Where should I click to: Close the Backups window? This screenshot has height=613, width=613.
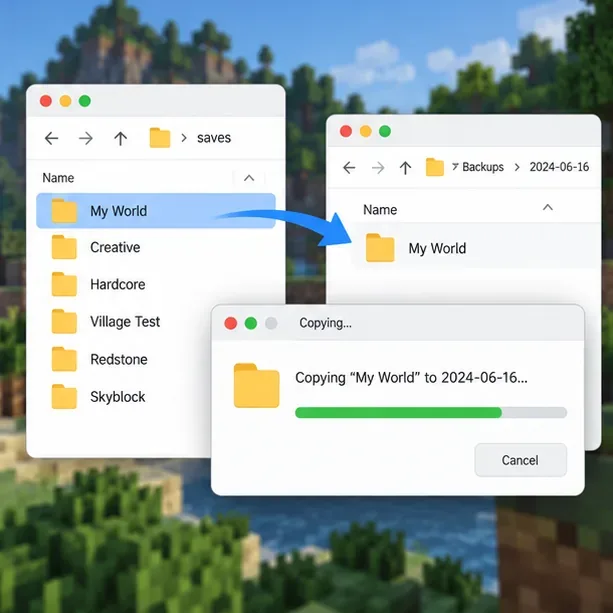pyautogui.click(x=346, y=131)
